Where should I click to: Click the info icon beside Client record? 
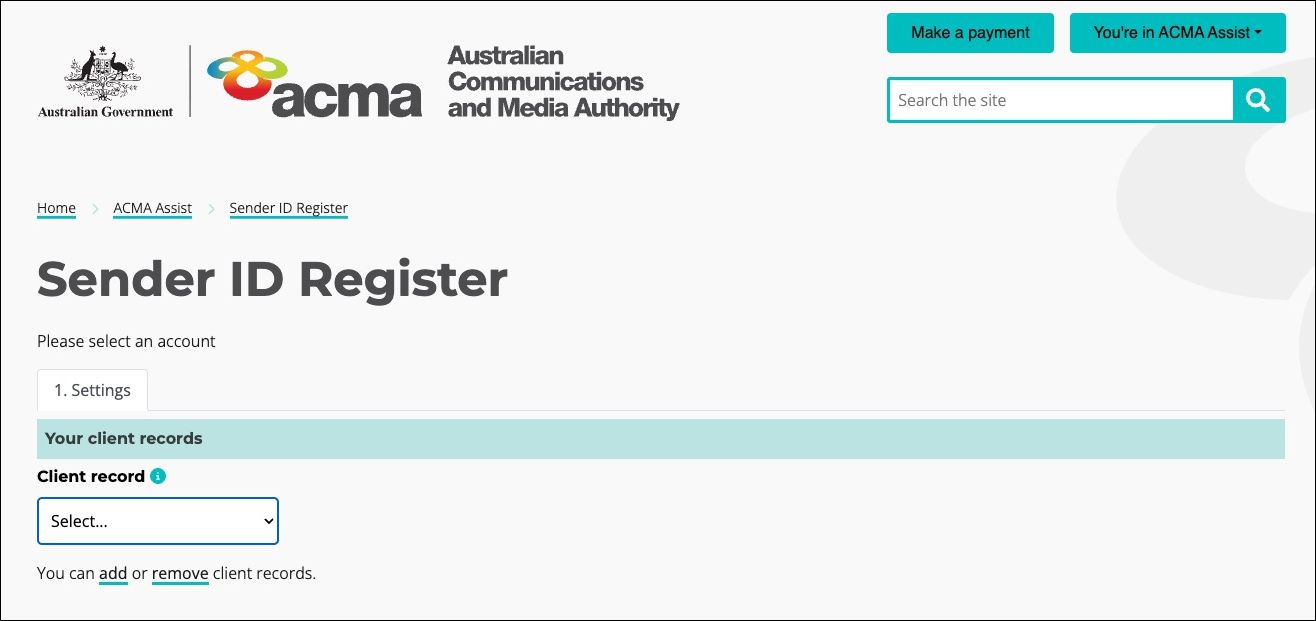click(x=157, y=476)
